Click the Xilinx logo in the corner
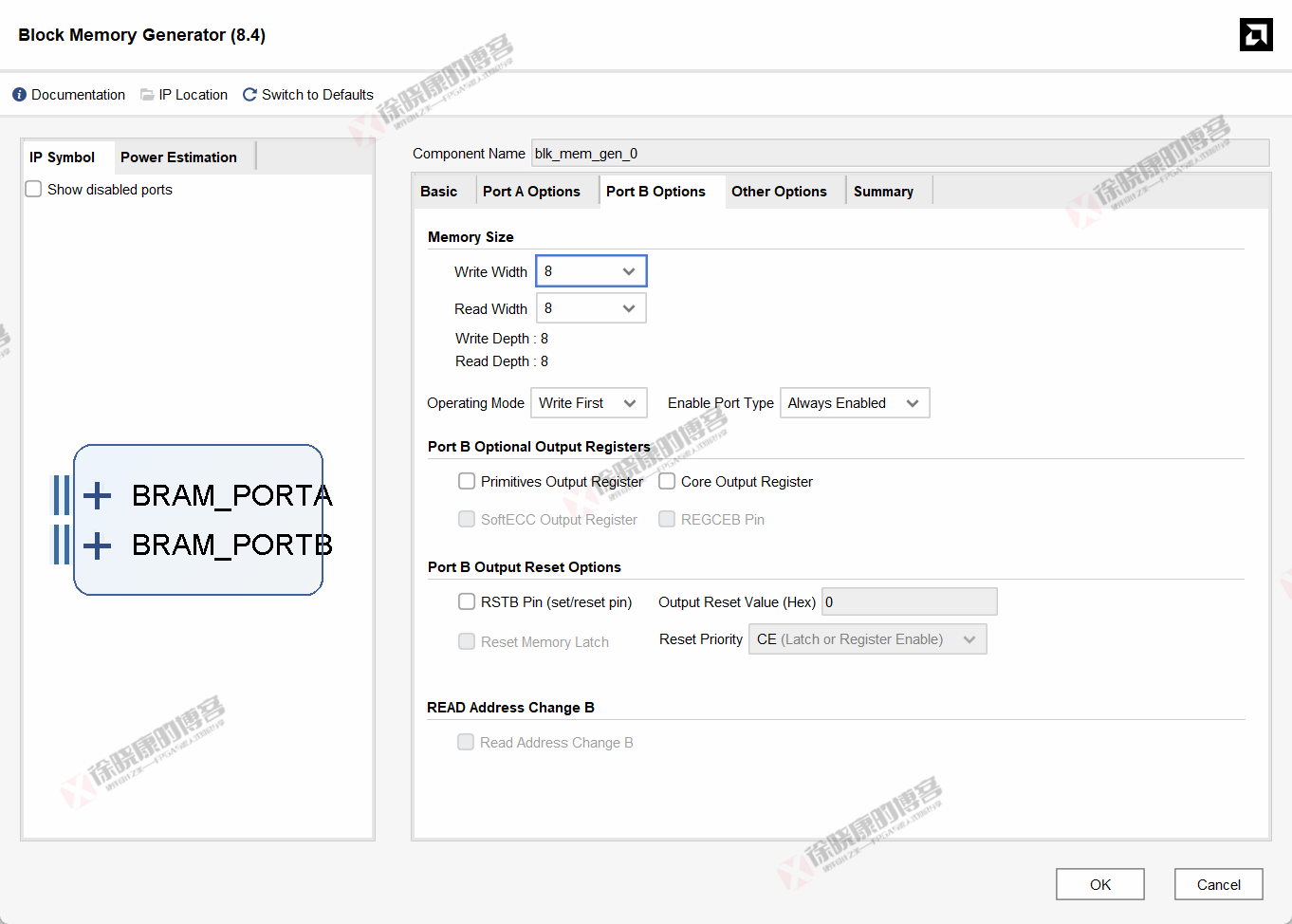The image size is (1292, 924). (x=1255, y=34)
